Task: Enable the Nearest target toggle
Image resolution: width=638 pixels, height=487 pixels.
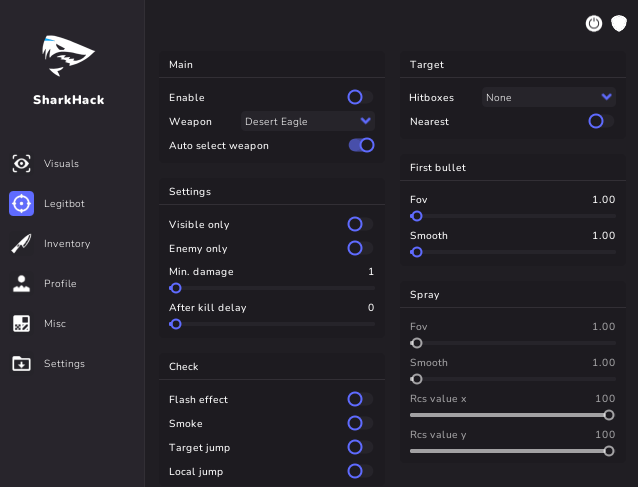Action: [601, 121]
